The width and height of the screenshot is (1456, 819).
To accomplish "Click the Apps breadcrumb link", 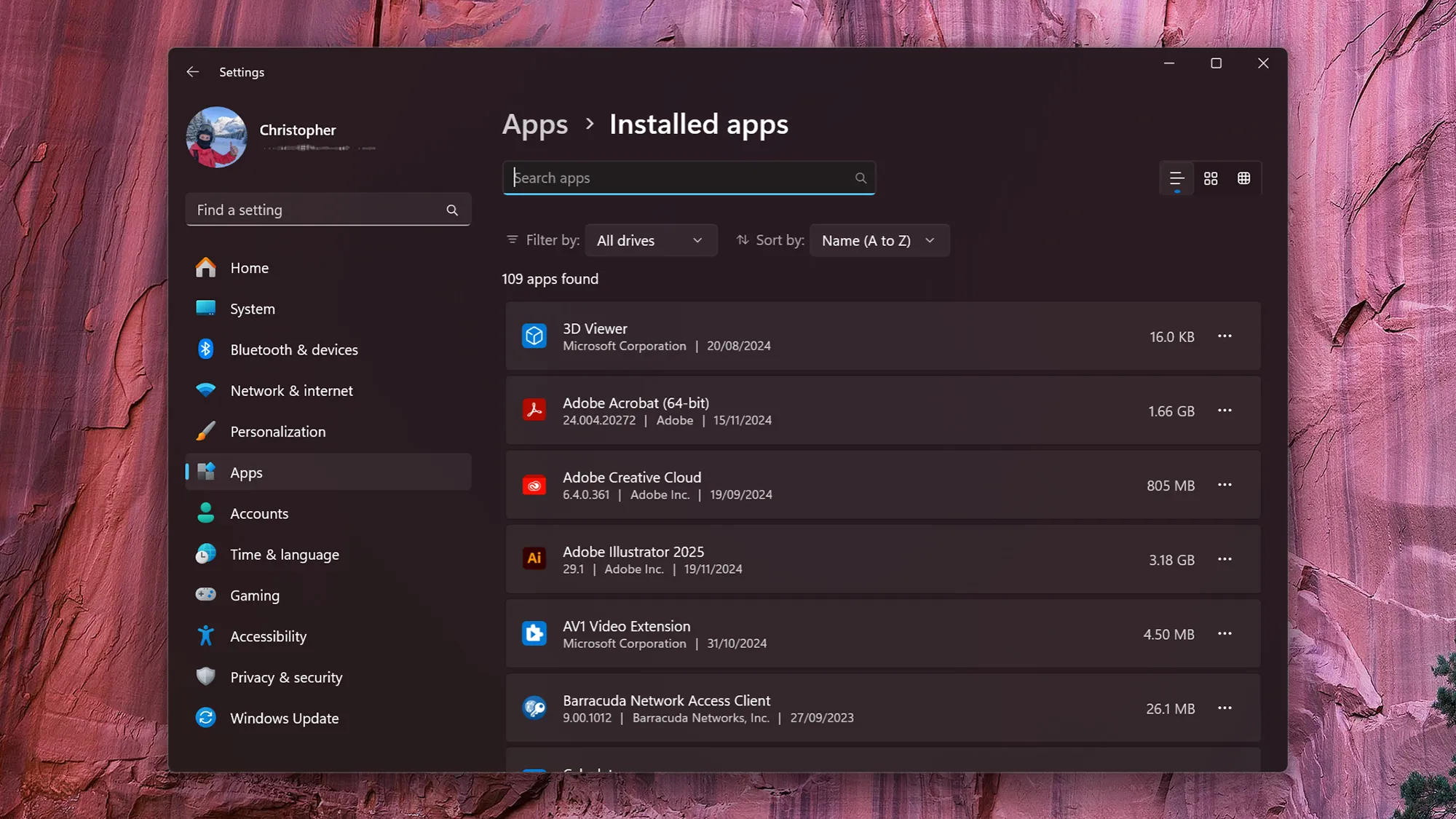I will click(535, 124).
